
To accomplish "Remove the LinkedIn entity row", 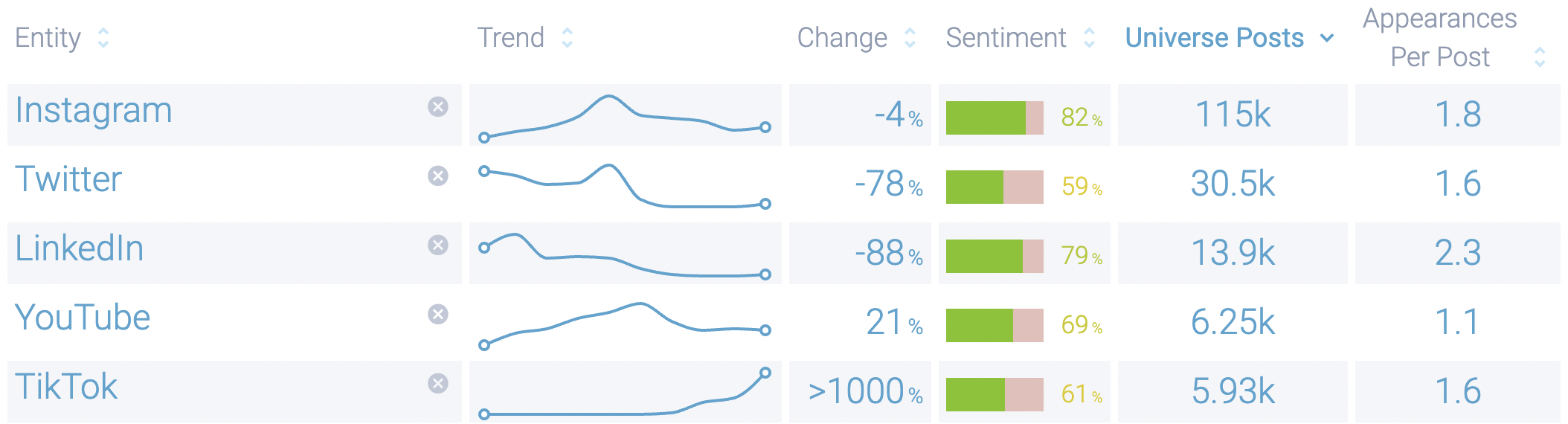I will (438, 245).
